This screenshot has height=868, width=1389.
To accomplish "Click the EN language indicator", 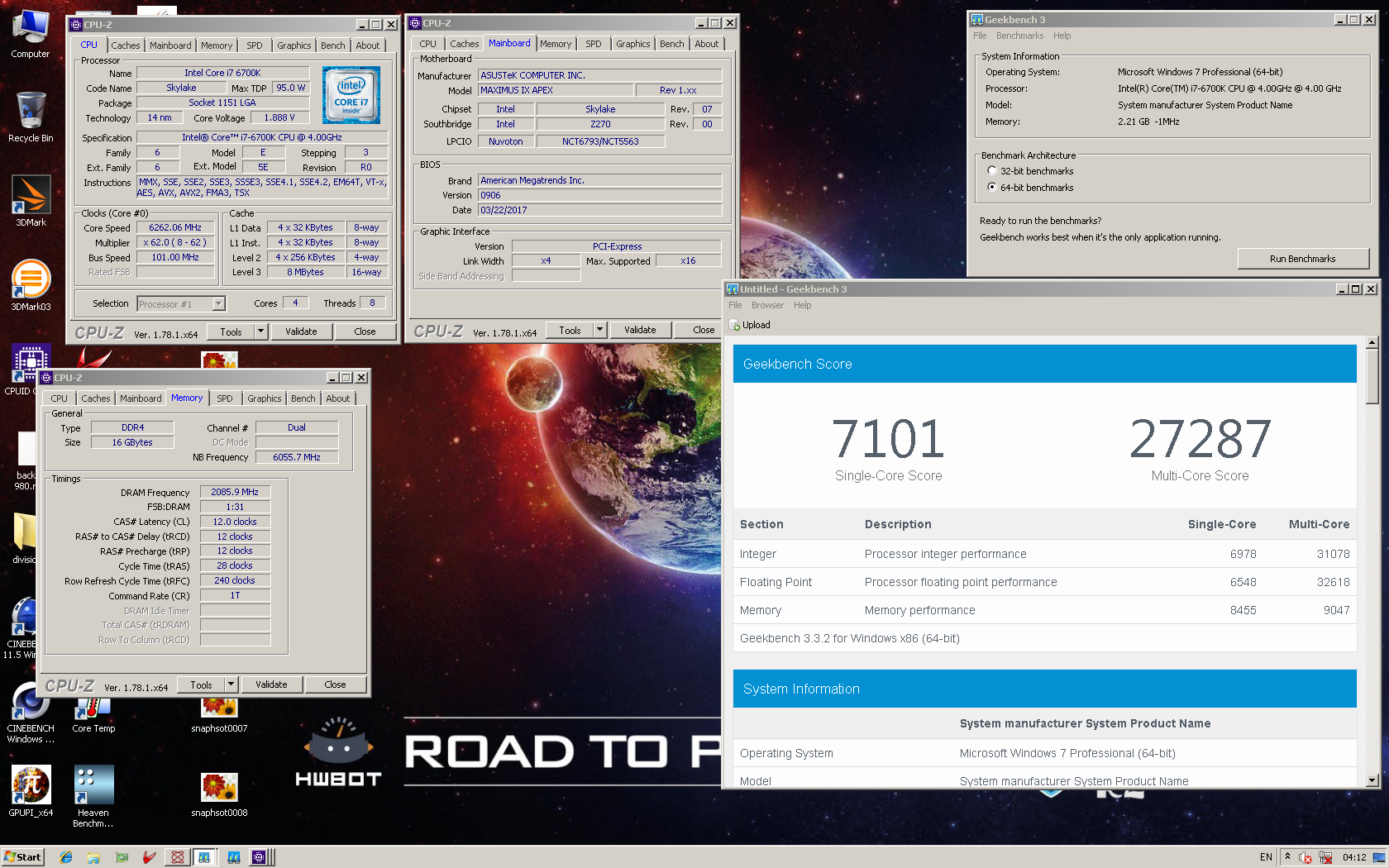I will tap(1266, 857).
